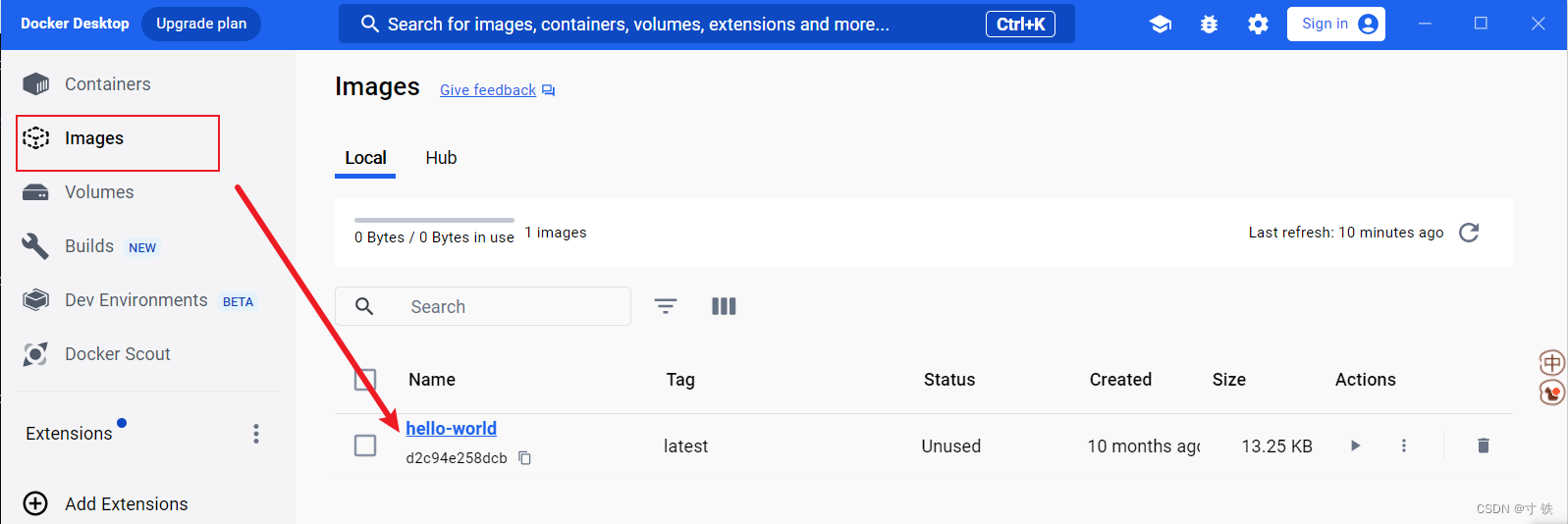Image resolution: width=1568 pixels, height=524 pixels.
Task: Click the Give feedback link
Action: (488, 90)
